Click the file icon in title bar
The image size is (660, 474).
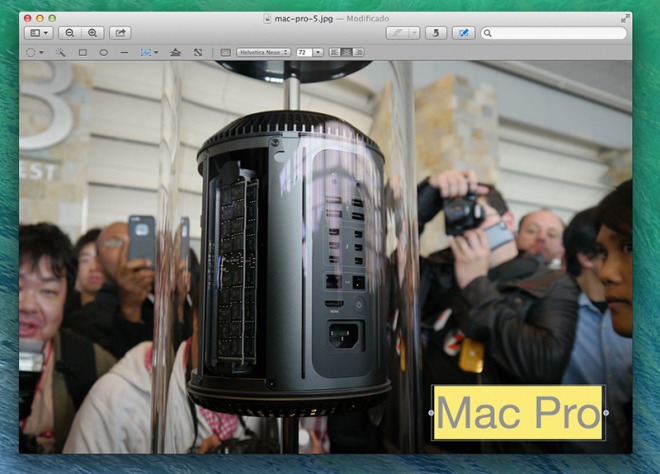click(x=267, y=18)
